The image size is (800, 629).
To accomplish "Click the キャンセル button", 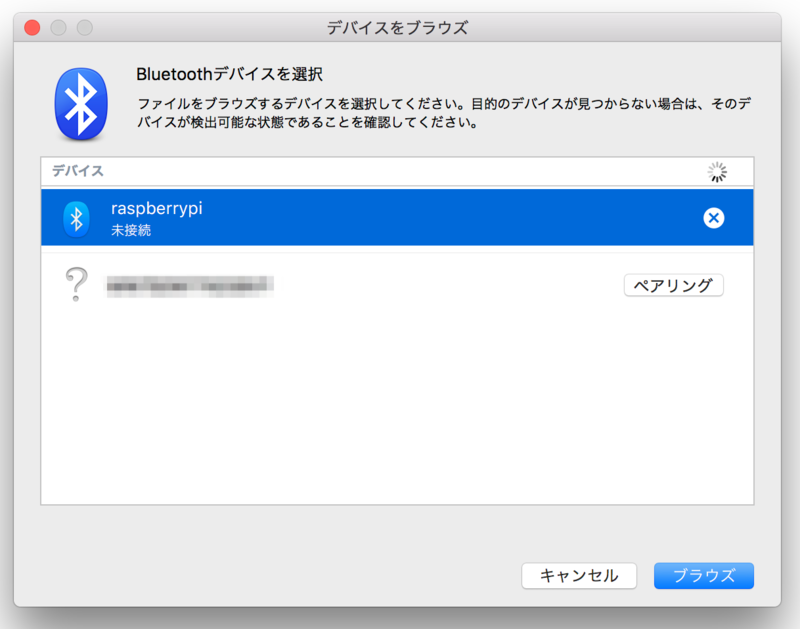I will [579, 576].
